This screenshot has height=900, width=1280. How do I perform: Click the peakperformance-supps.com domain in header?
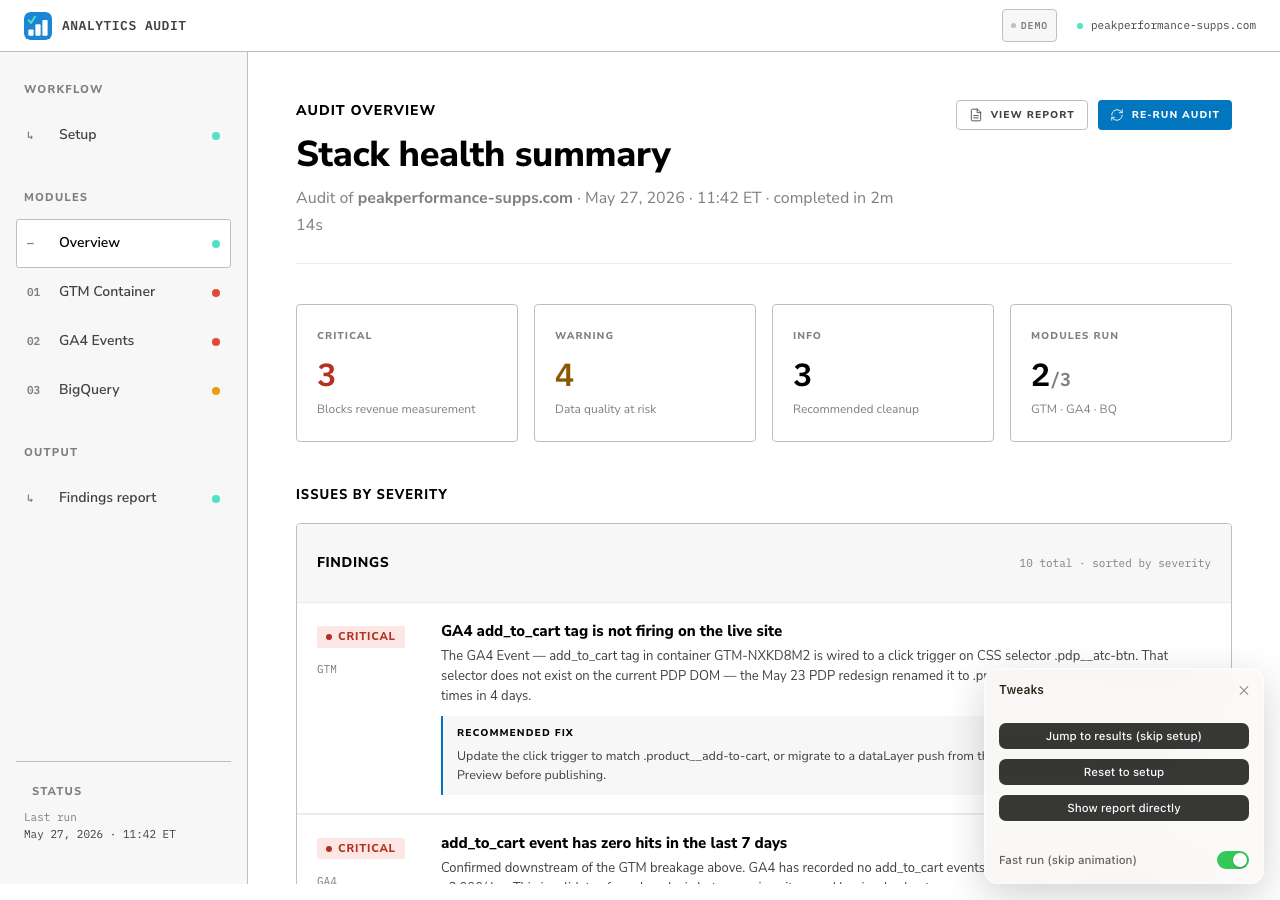click(x=1173, y=26)
